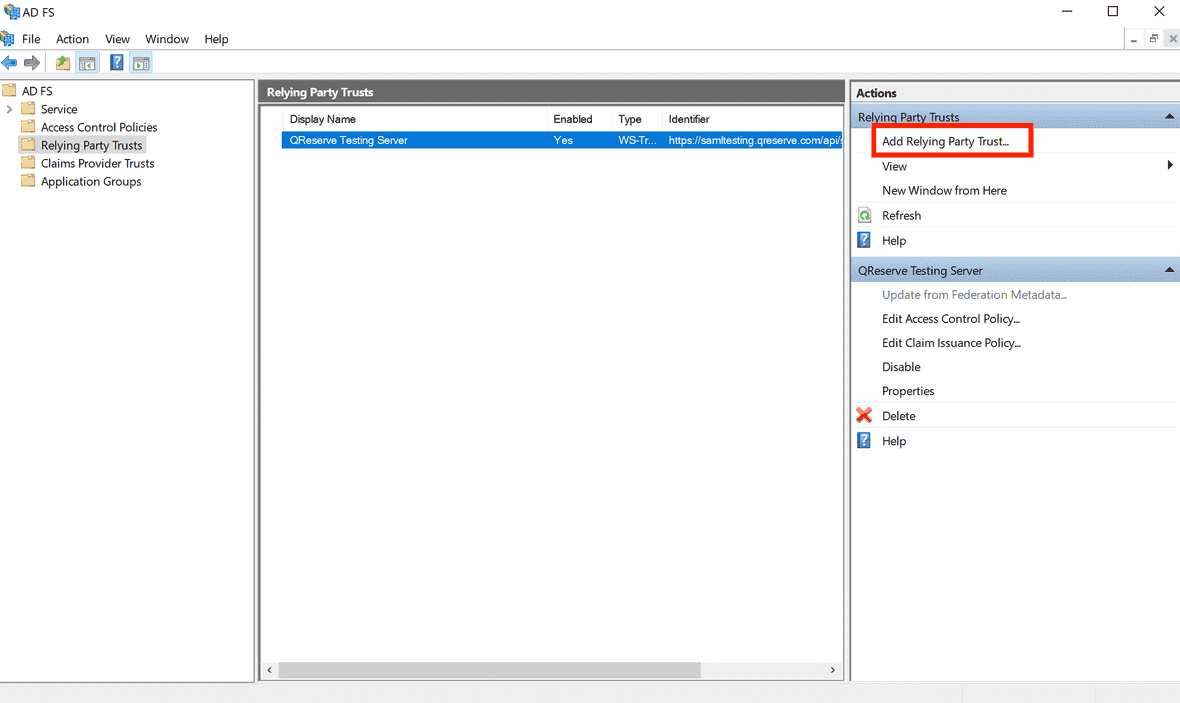This screenshot has height=703, width=1180.
Task: Click the blue Help icon in the toolbar
Action: (116, 63)
